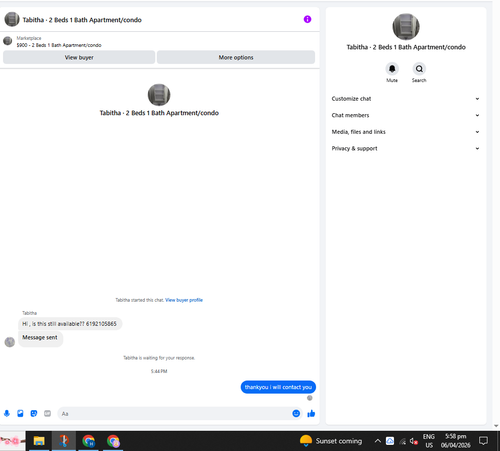The height and width of the screenshot is (451, 500).
Task: Record a voice clip microphone icon
Action: (x=7, y=413)
